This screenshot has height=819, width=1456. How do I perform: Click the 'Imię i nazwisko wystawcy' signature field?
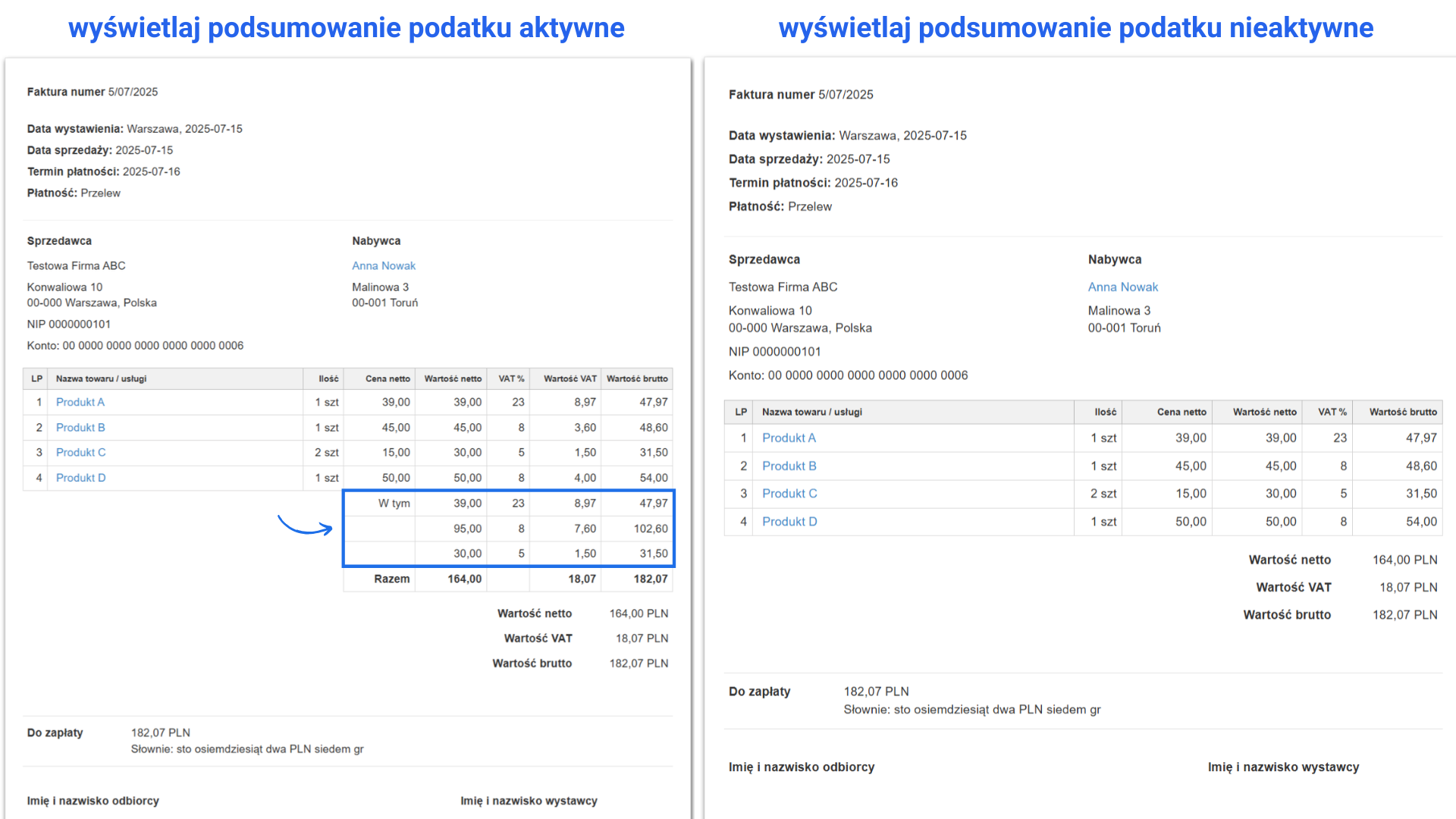pyautogui.click(x=529, y=800)
